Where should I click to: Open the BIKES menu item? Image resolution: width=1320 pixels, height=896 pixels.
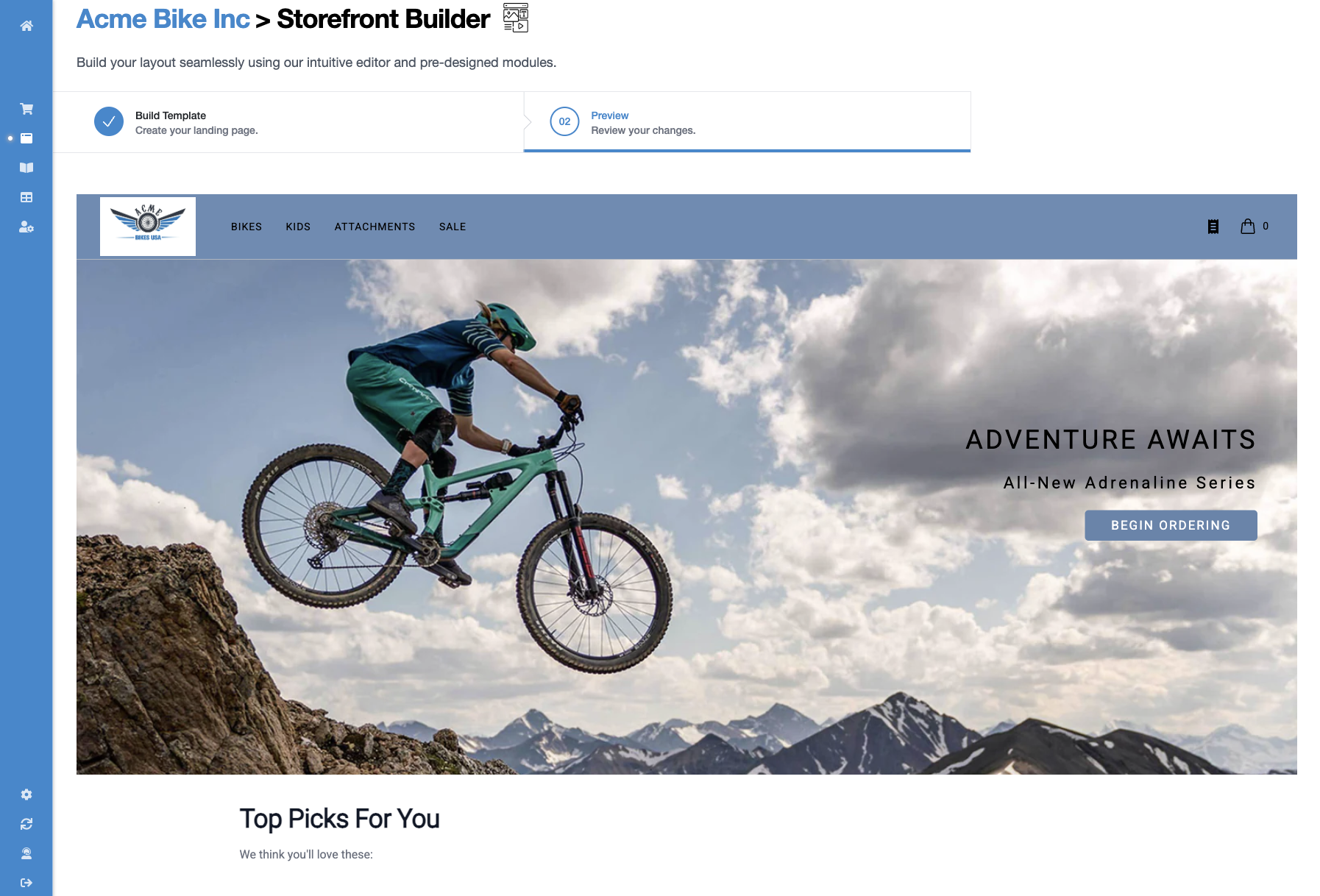(246, 227)
